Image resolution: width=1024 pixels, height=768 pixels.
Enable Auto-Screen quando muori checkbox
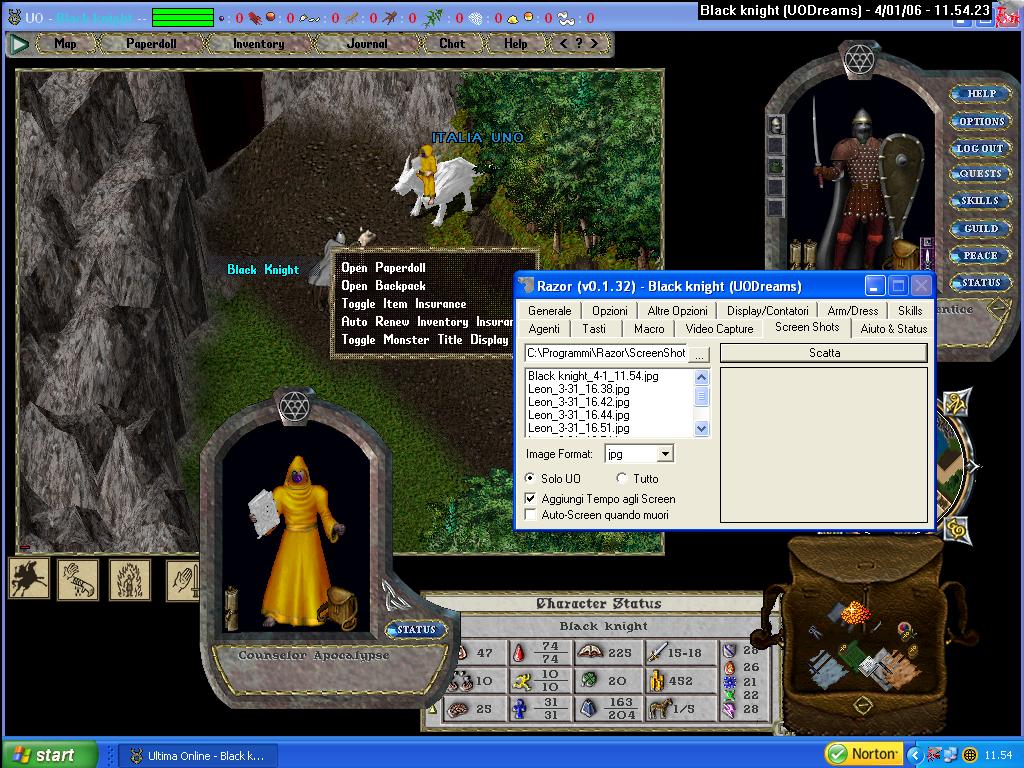[530, 515]
